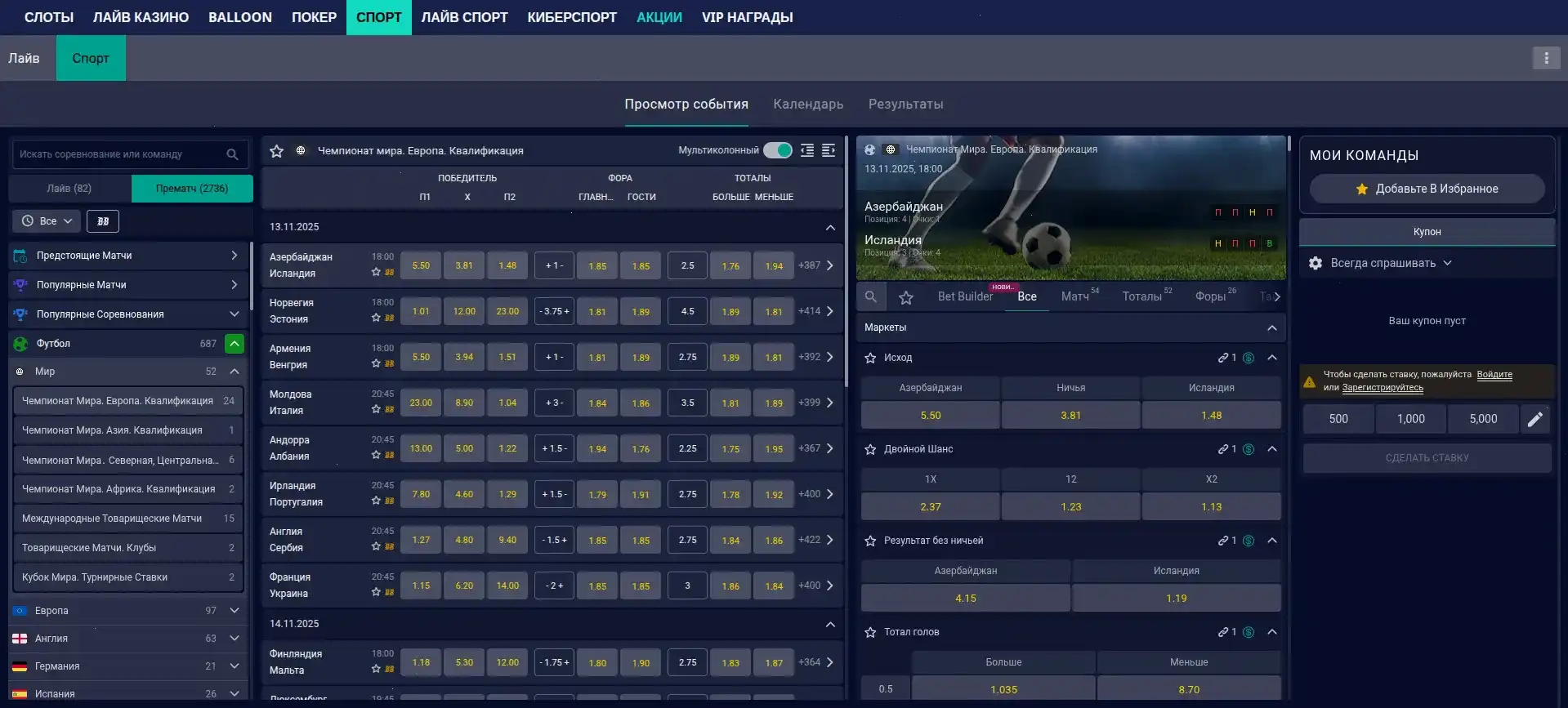Screen dimensions: 1568x708
Task: Open the Всегда спрашивать dropdown
Action: tap(1391, 263)
